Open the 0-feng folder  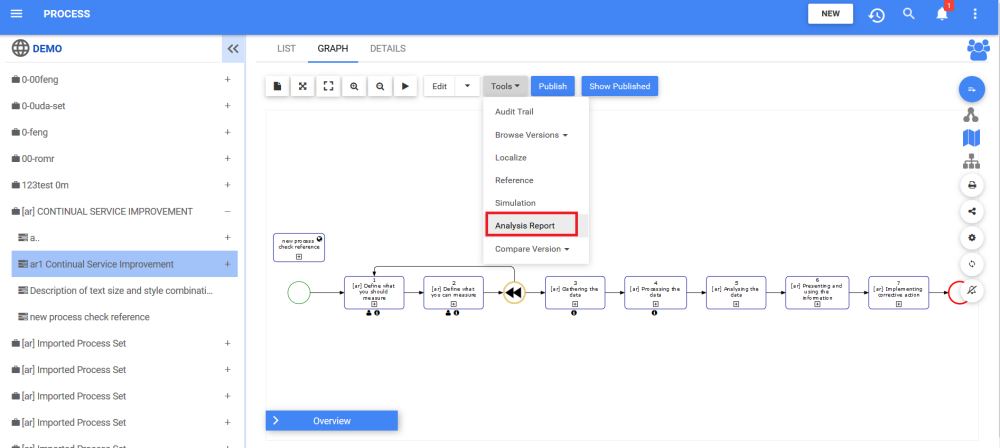coord(35,133)
